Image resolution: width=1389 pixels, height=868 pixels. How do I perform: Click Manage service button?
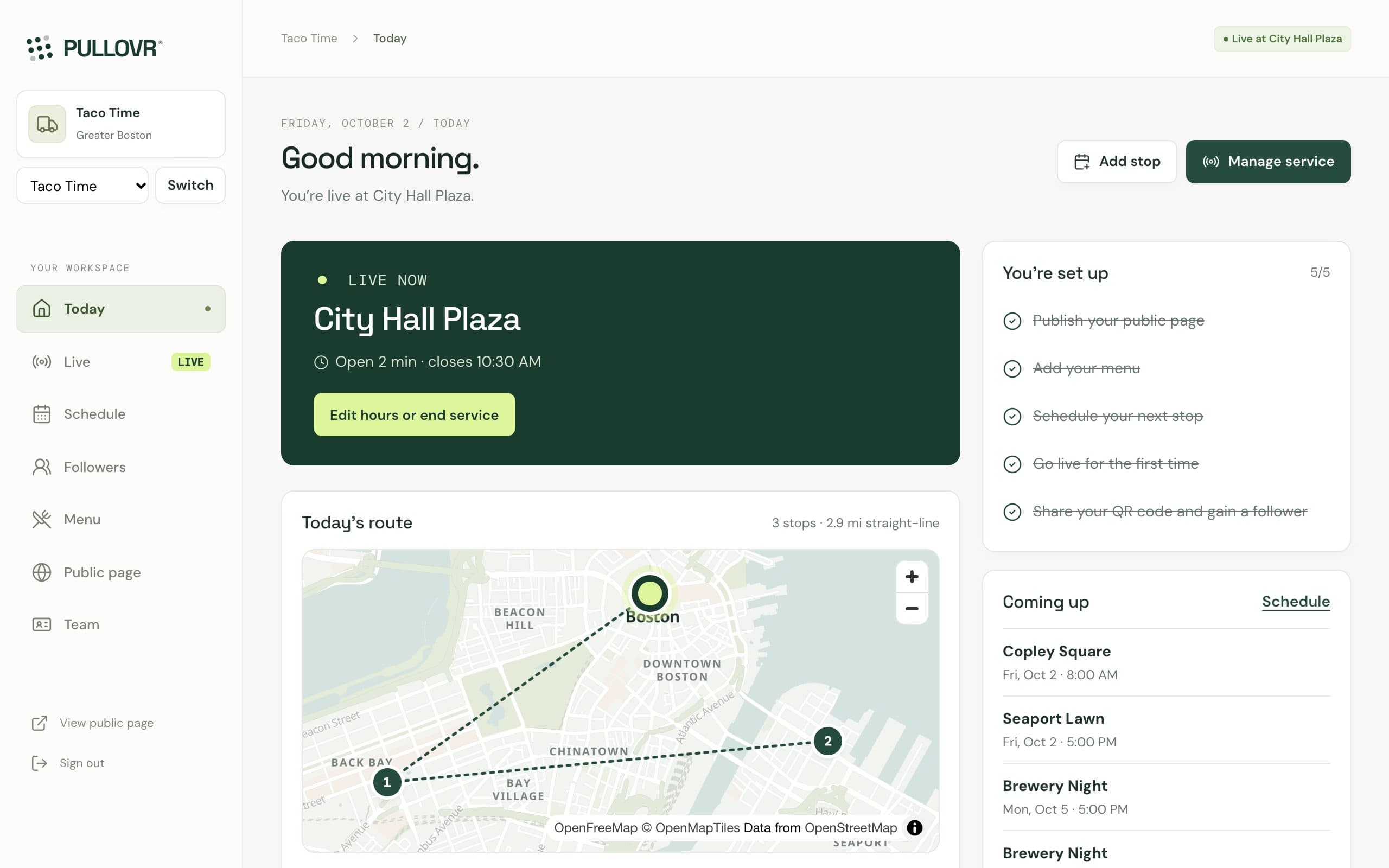click(1268, 161)
